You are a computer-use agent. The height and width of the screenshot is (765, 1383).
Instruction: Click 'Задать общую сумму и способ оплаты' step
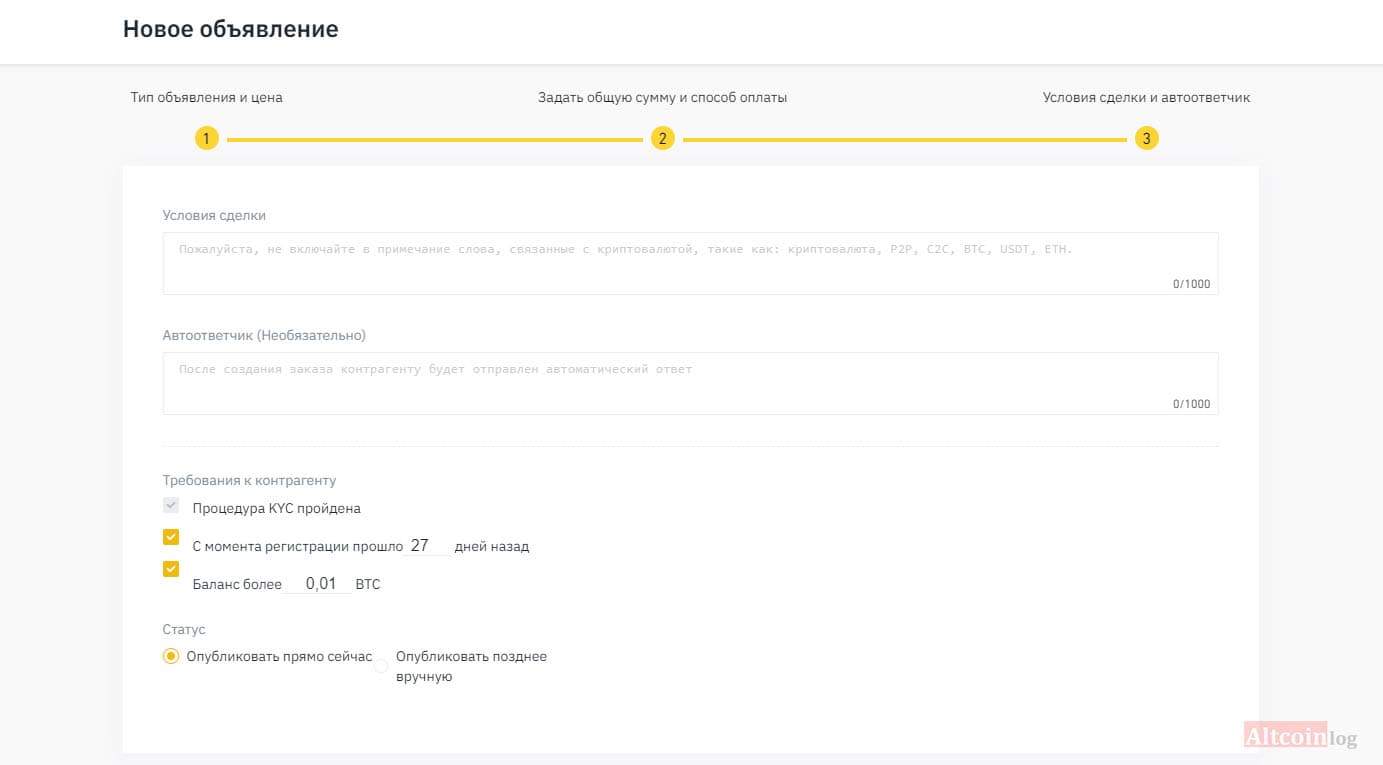pyautogui.click(x=662, y=97)
